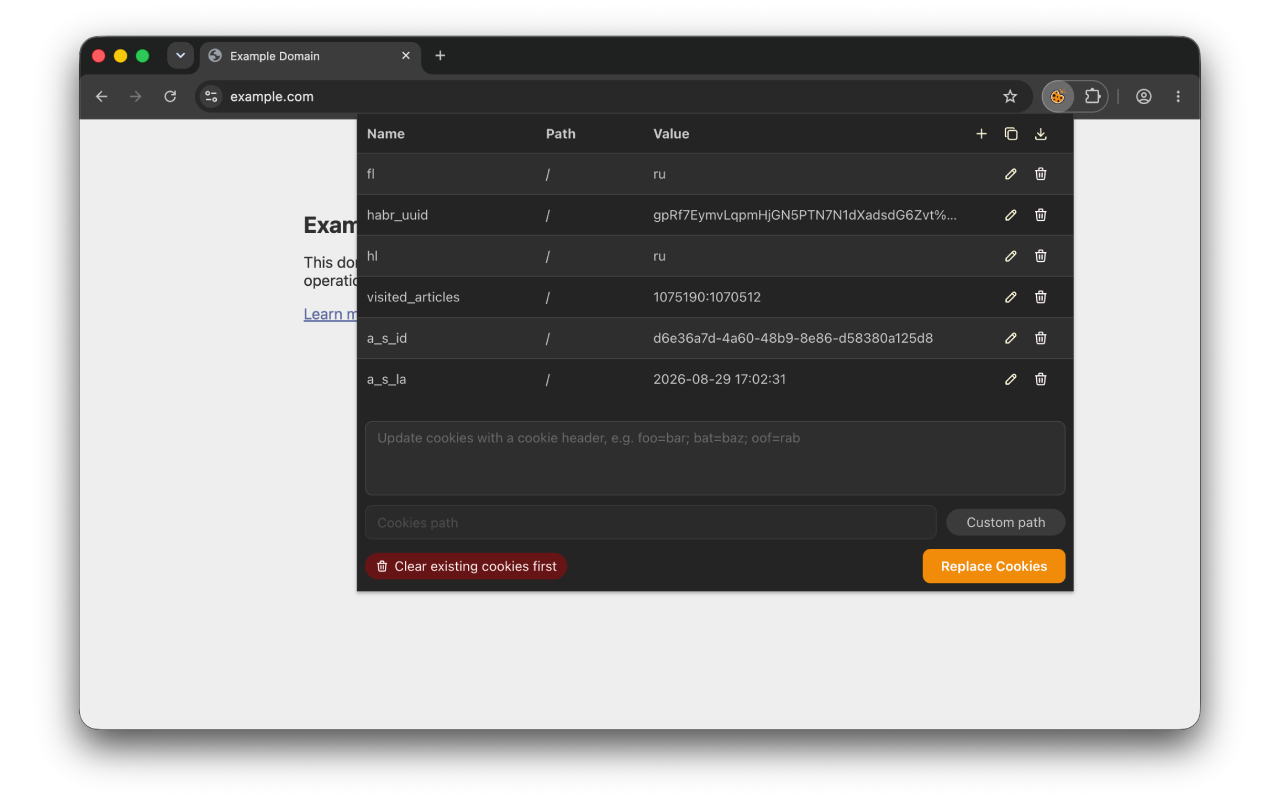Bookmark this page with the star
Viewport: 1280px width, 800px height.
tap(1010, 97)
